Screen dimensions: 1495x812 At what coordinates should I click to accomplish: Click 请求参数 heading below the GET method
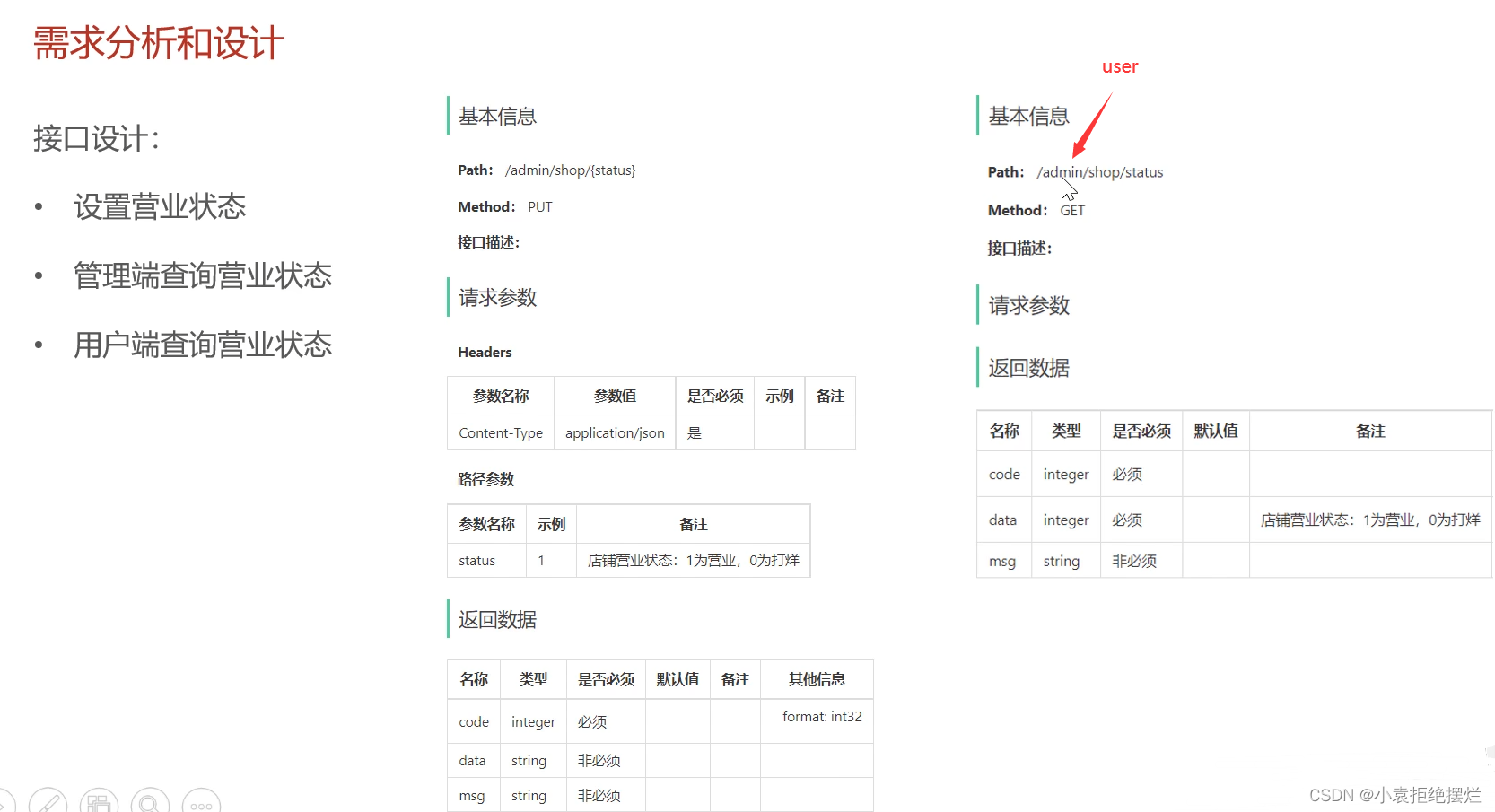pyautogui.click(x=1028, y=305)
